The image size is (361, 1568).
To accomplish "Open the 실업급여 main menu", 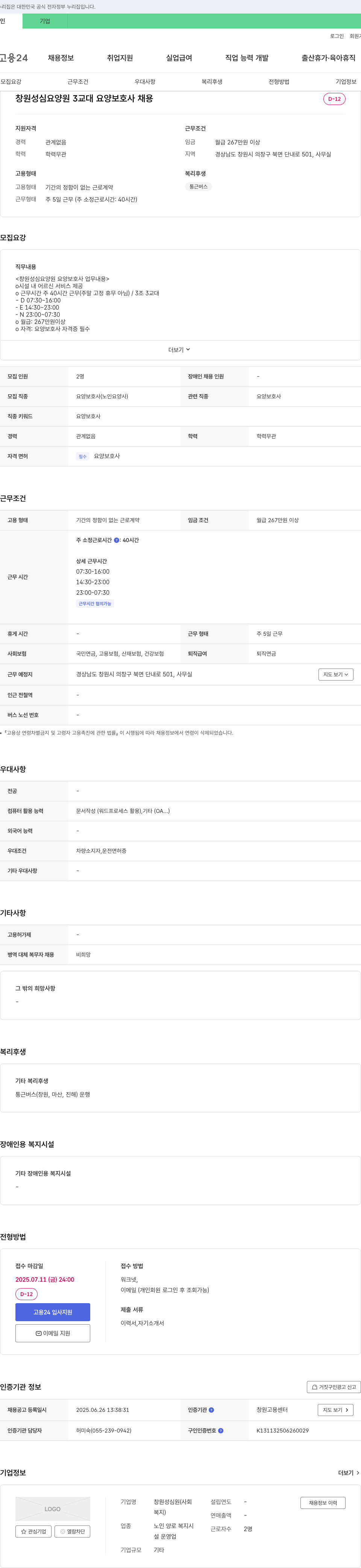I will point(179,58).
